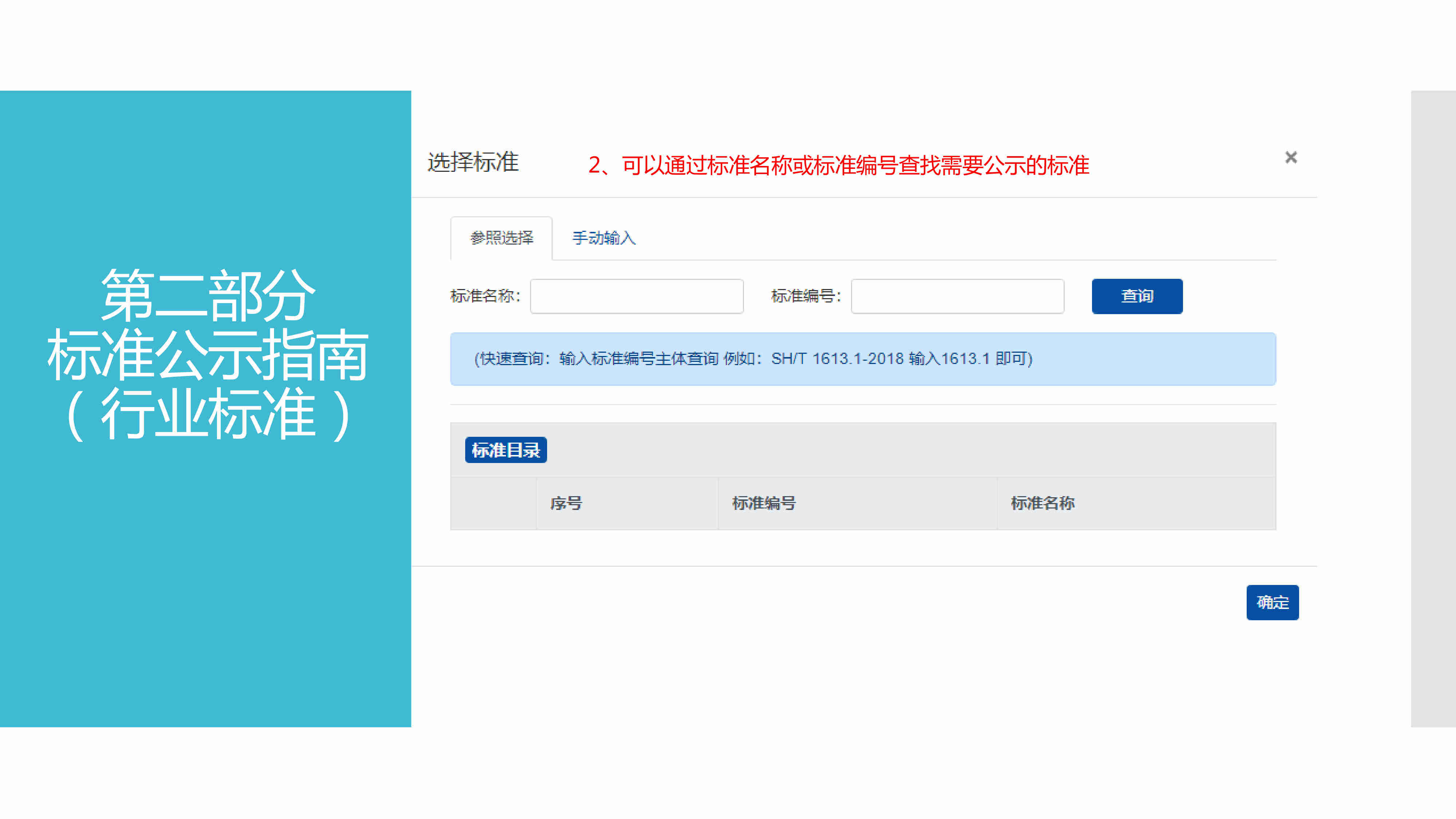Click the quick query hint text
This screenshot has width=1456, height=819.
click(x=753, y=359)
